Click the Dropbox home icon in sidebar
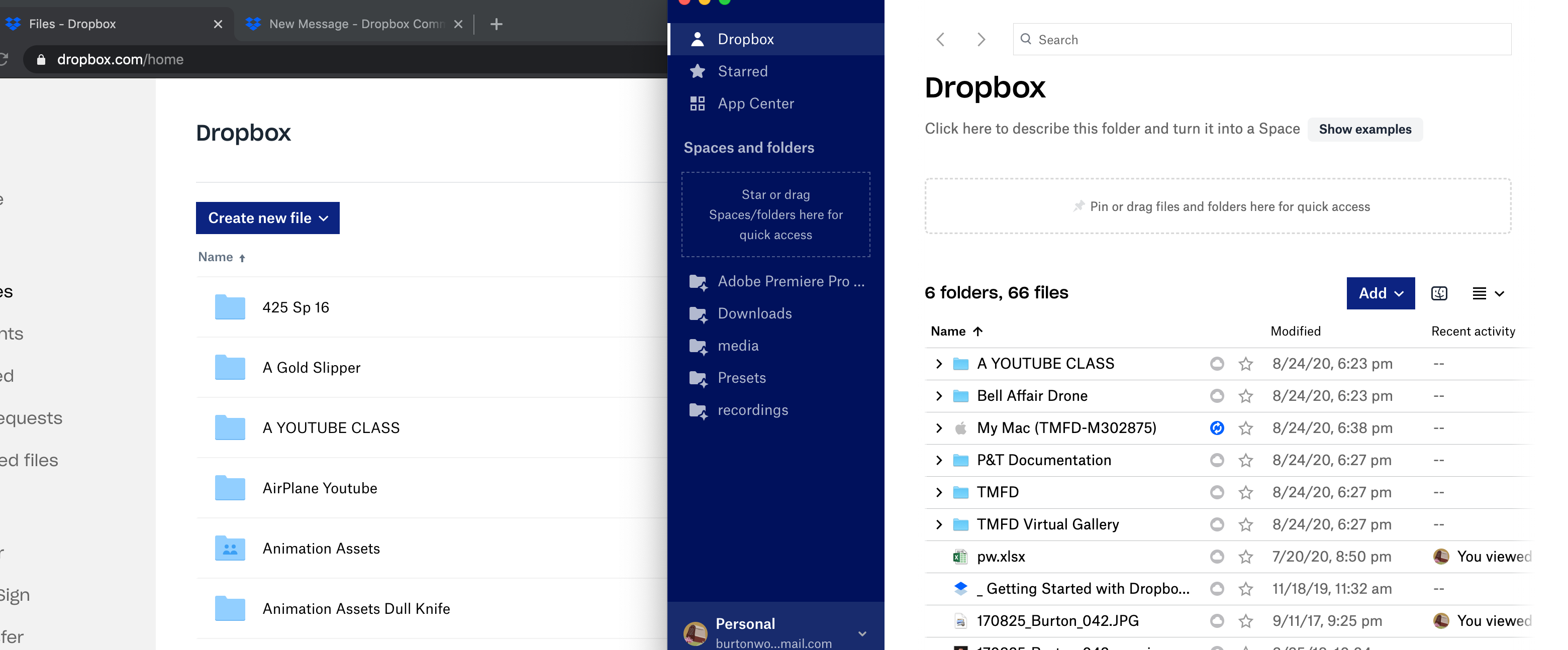This screenshot has width=1568, height=650. coord(697,39)
